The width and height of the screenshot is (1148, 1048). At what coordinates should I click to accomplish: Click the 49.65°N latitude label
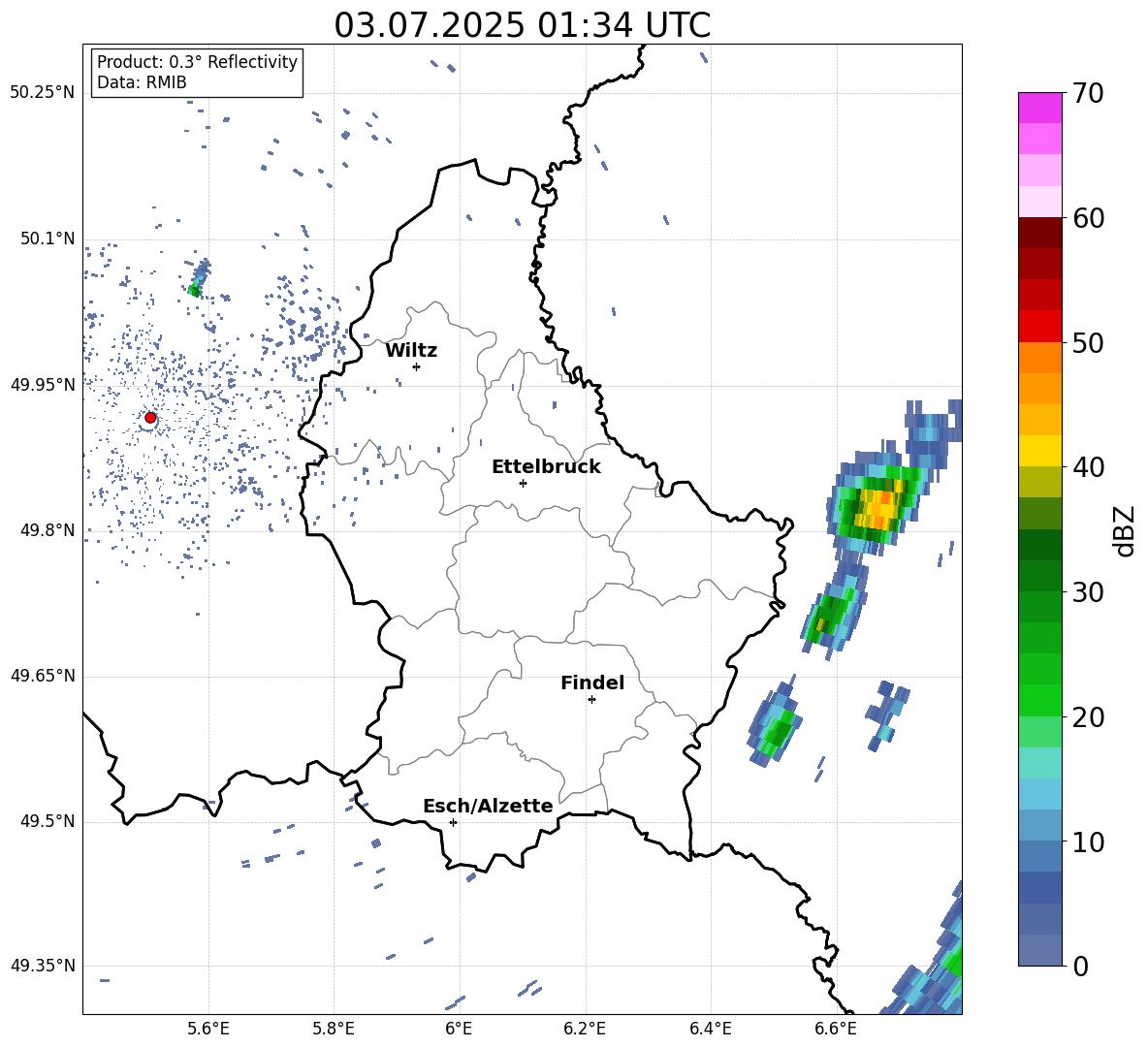[43, 676]
